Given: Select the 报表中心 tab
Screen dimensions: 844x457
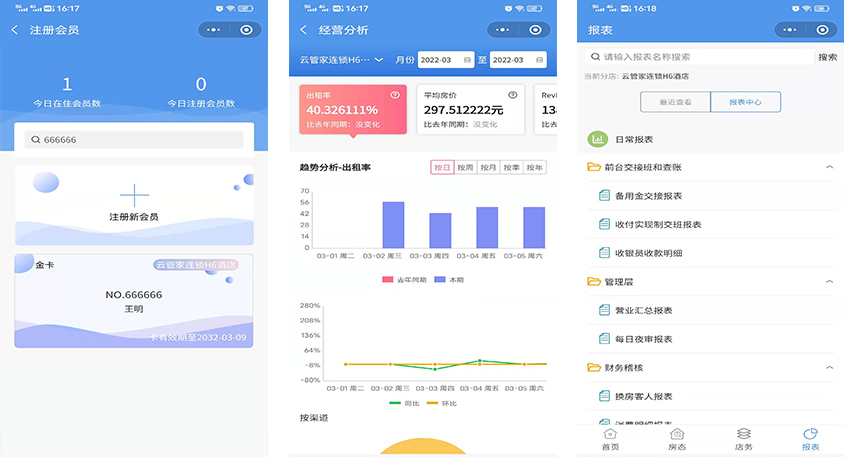Looking at the screenshot, I should [x=745, y=102].
